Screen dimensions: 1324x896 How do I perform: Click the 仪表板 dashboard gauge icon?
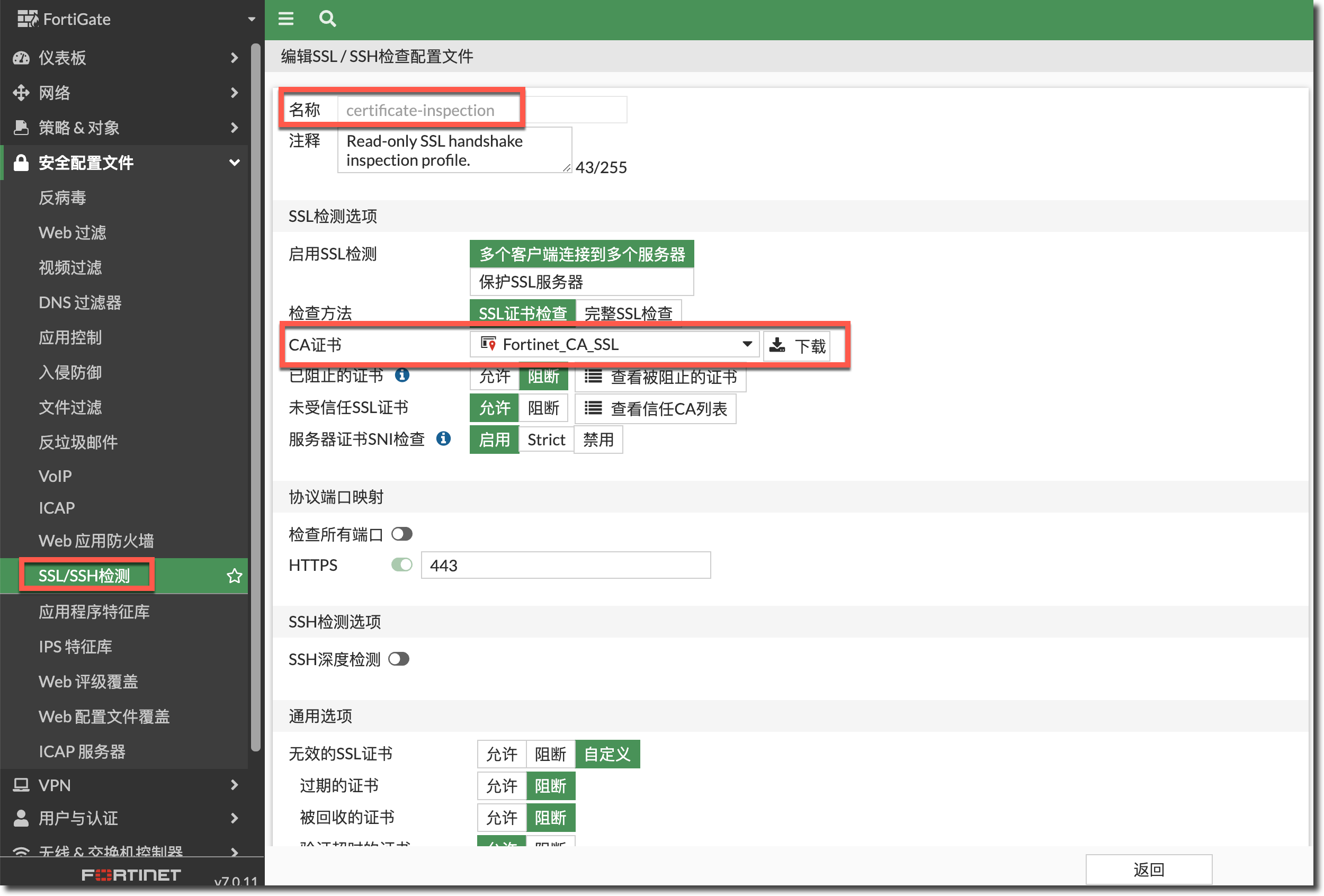click(21, 58)
